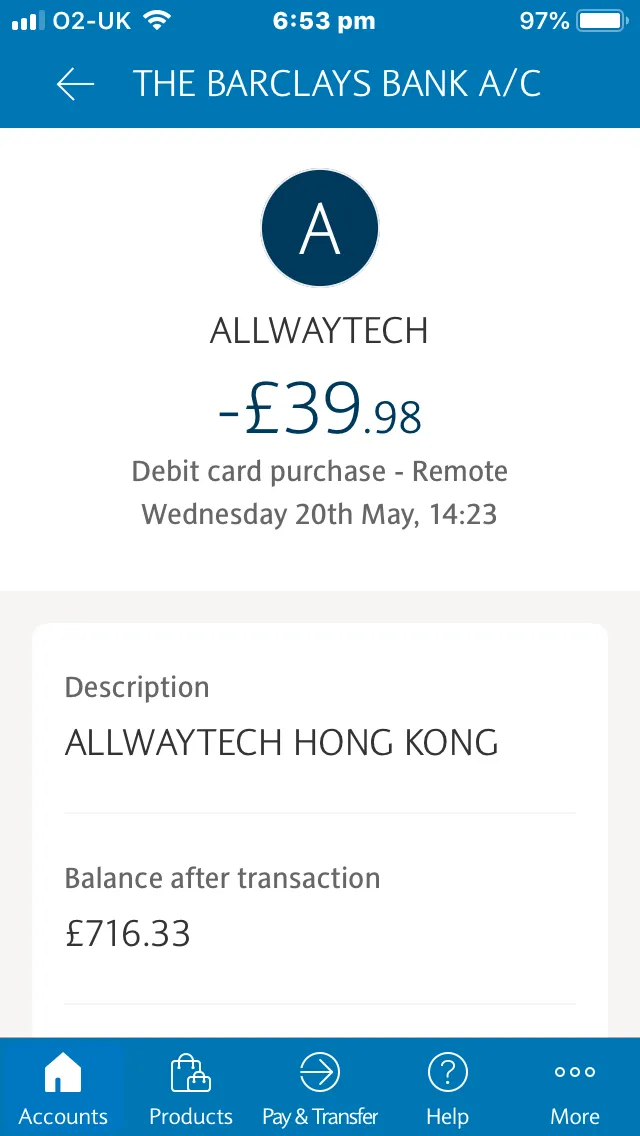Open the Accounts home icon
This screenshot has height=1136, width=640.
tap(63, 1072)
